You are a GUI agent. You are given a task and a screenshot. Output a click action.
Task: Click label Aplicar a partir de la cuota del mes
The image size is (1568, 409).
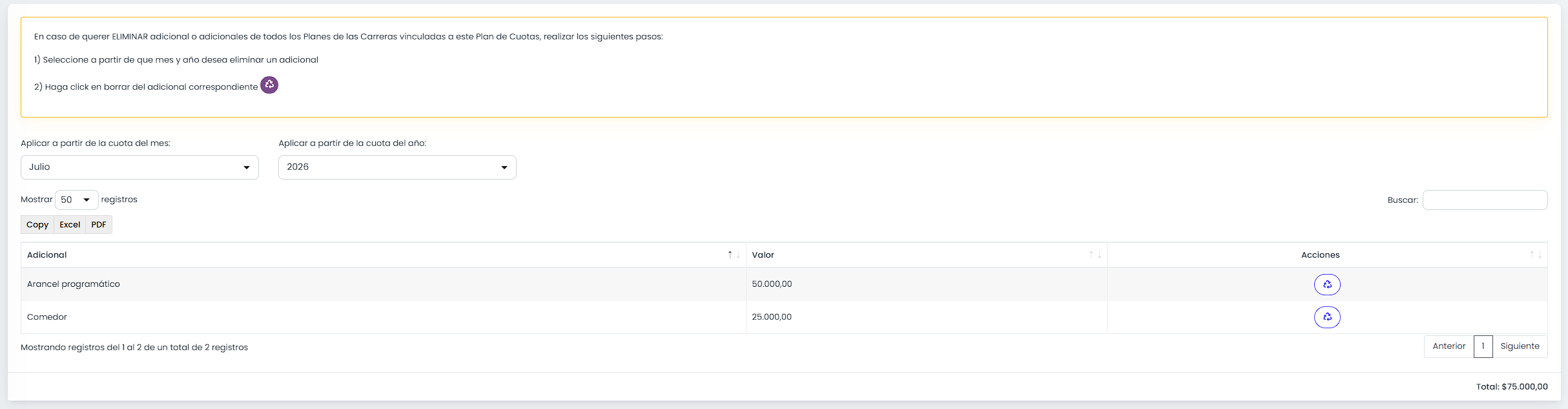(x=96, y=143)
